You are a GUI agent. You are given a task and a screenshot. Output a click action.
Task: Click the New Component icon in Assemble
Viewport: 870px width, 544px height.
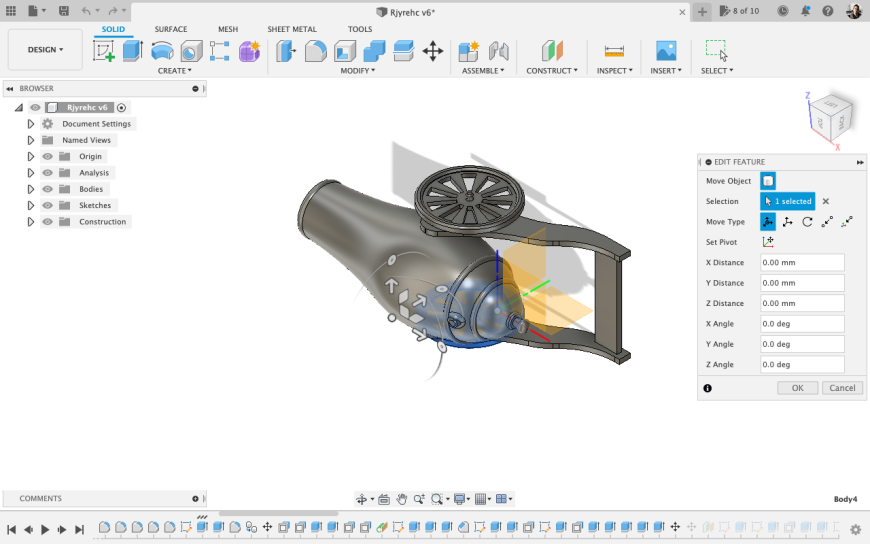pos(468,51)
